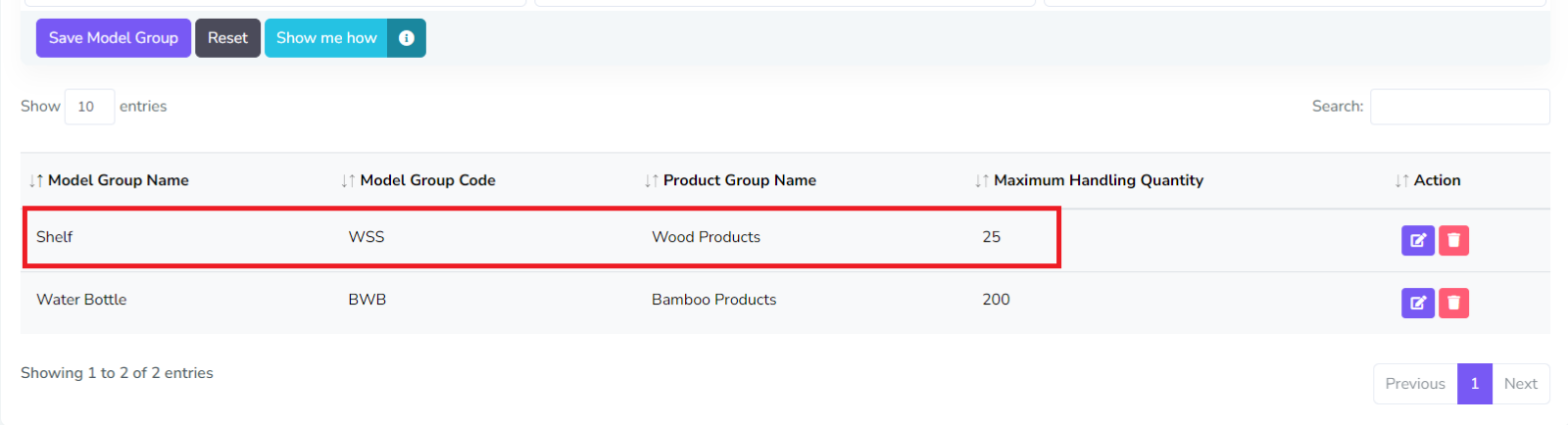Select the Wood Products cell in Shelf row
The image size is (1568, 425).
[x=706, y=237]
